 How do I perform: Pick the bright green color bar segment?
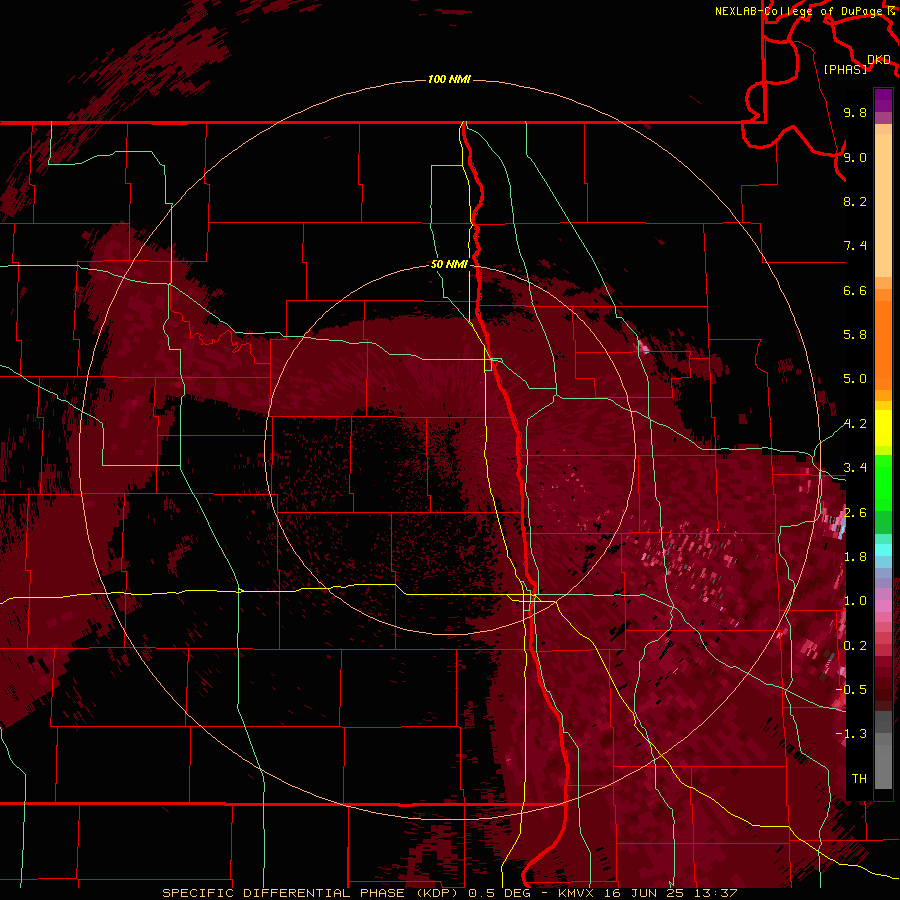(x=883, y=483)
